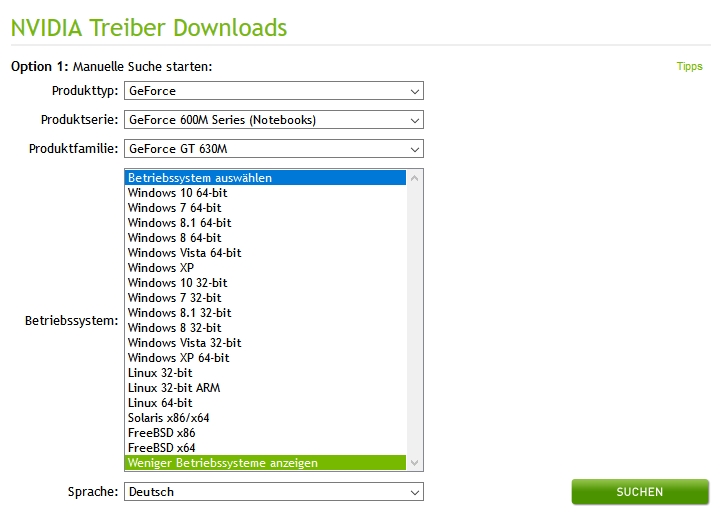This screenshot has height=516, width=722.
Task: Click the OS list scrollbar up arrow
Action: click(x=414, y=178)
